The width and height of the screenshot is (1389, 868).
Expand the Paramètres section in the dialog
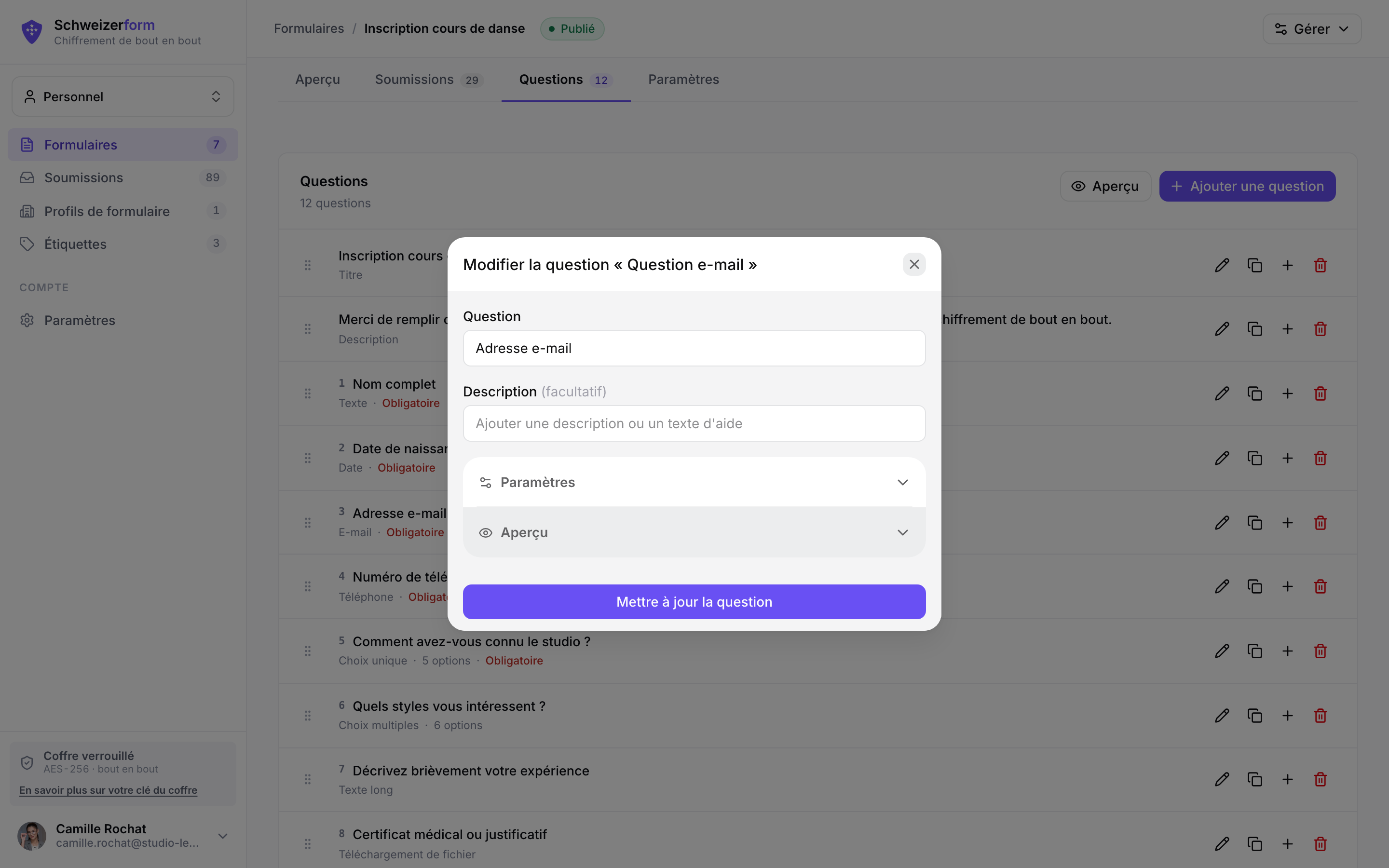tap(694, 482)
